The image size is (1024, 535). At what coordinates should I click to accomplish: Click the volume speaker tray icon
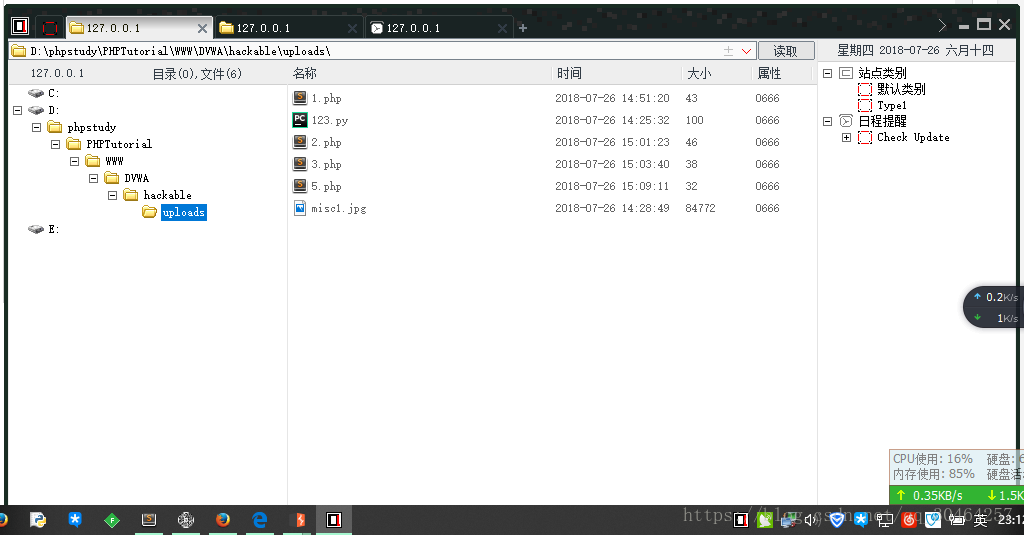point(810,520)
